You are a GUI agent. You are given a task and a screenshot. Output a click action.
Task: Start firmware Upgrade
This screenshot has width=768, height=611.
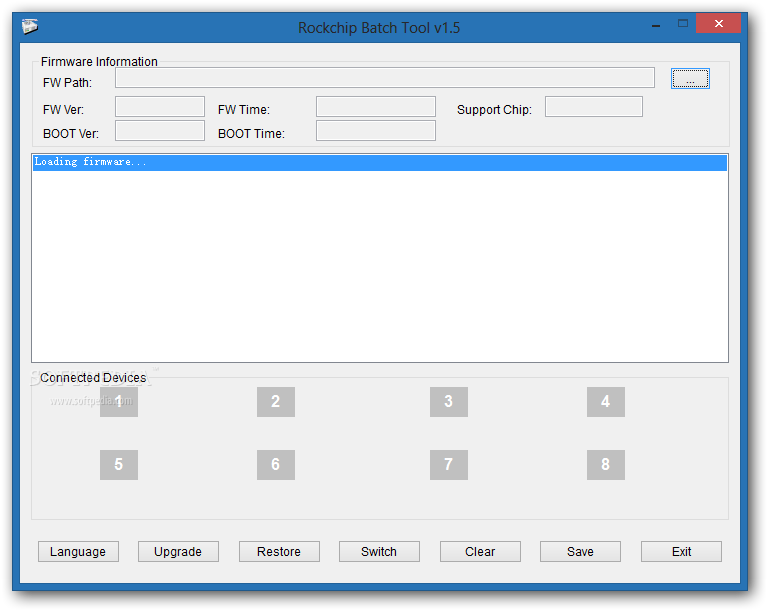pyautogui.click(x=178, y=552)
